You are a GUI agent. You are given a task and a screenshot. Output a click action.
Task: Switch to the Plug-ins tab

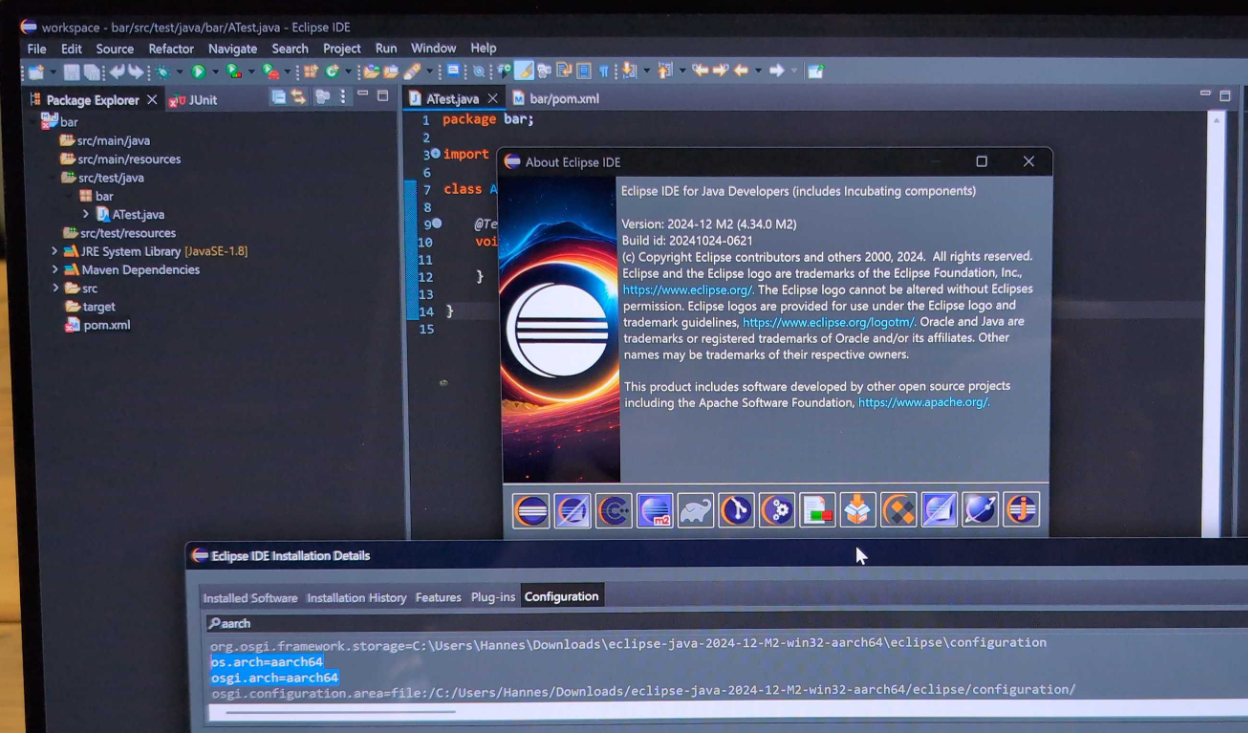tap(493, 597)
